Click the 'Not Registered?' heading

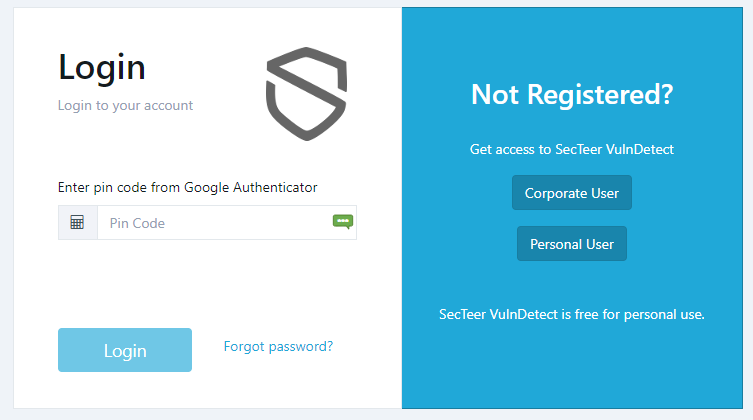pyautogui.click(x=572, y=95)
